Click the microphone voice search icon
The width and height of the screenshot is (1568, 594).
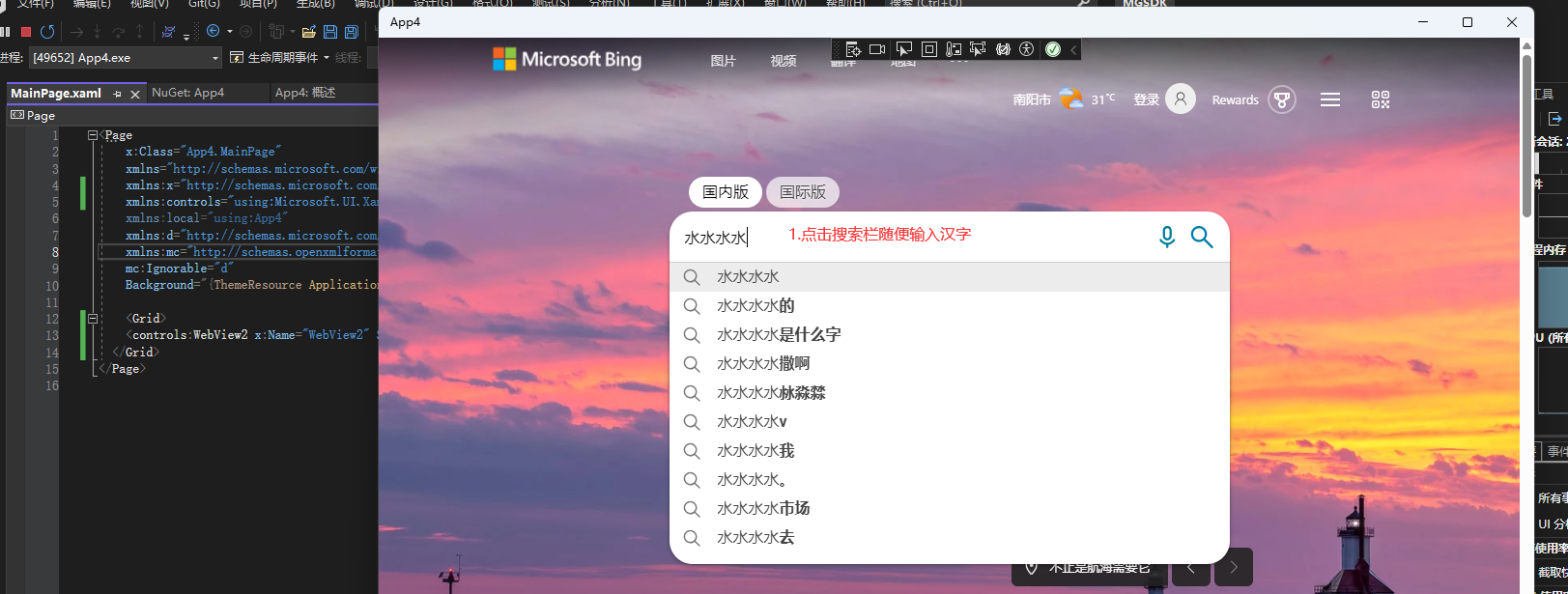(1167, 237)
